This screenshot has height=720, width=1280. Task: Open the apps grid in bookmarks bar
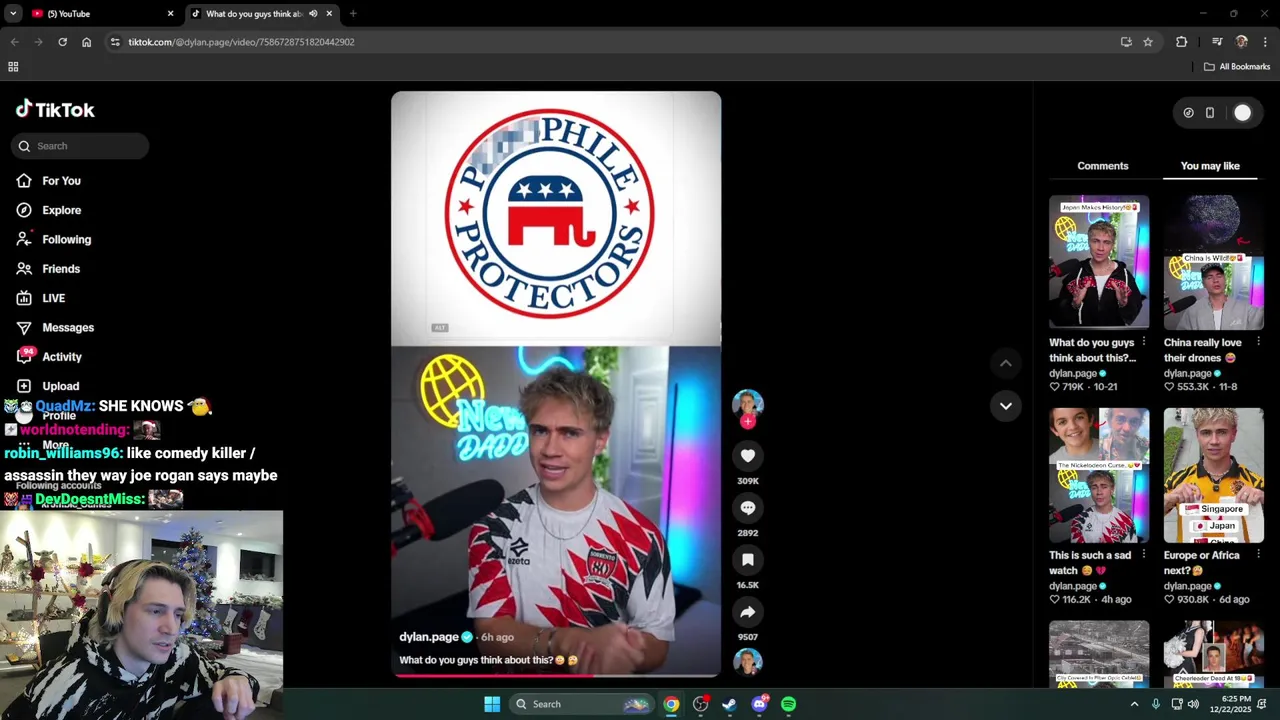[13, 67]
